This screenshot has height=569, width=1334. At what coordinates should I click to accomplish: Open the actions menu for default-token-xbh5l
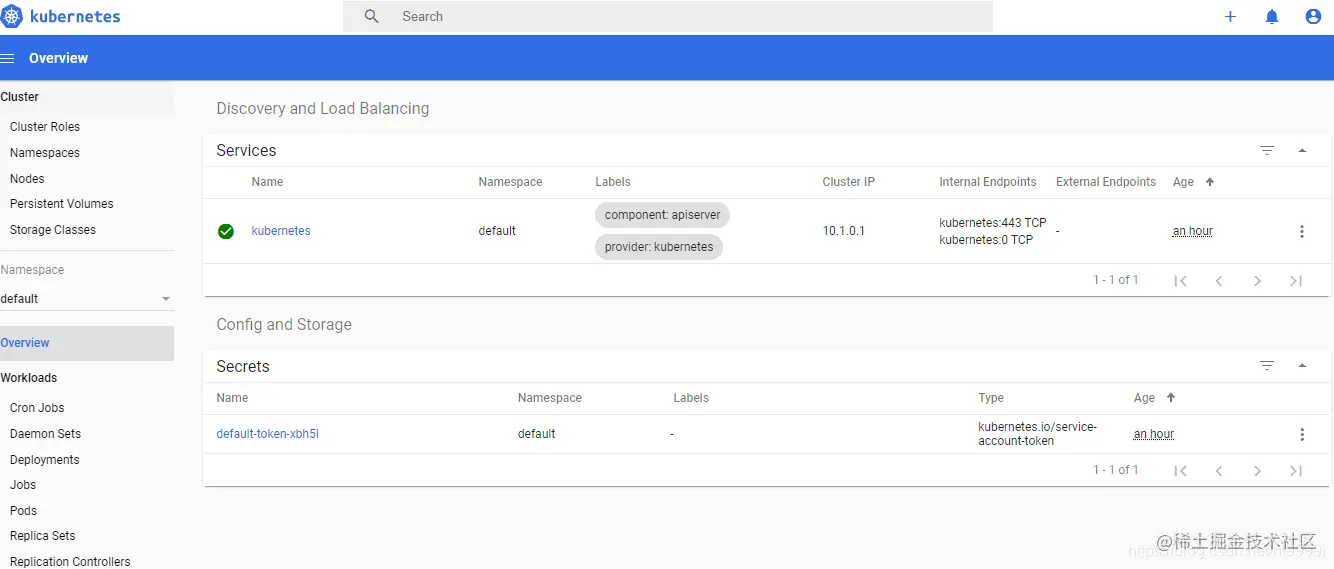pyautogui.click(x=1301, y=434)
